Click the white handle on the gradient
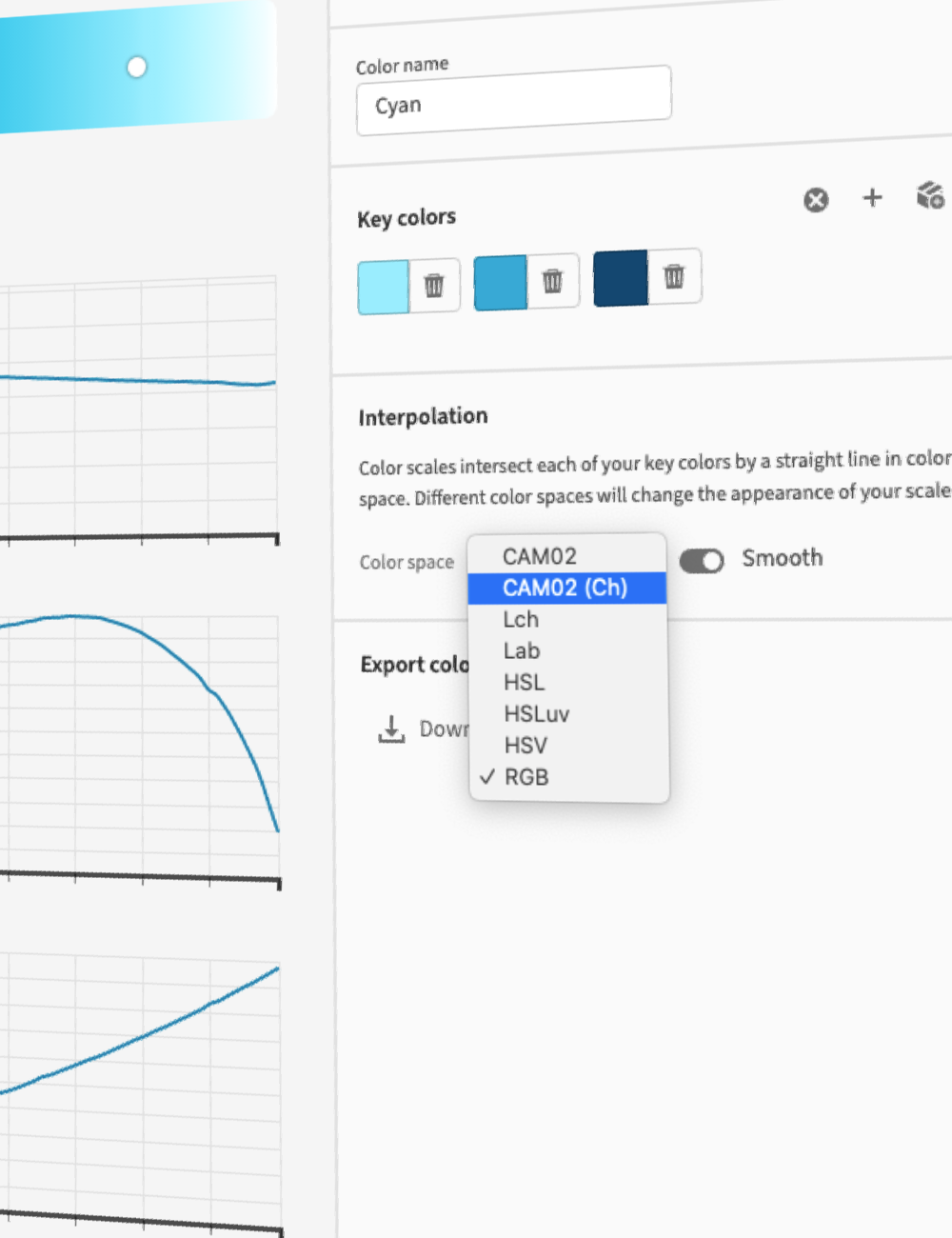952x1238 pixels. click(x=137, y=67)
